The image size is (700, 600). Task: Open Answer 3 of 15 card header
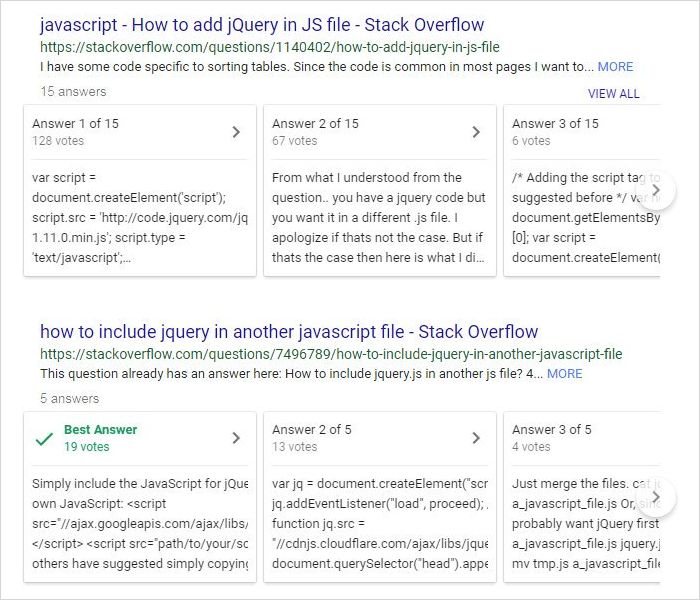(x=555, y=124)
